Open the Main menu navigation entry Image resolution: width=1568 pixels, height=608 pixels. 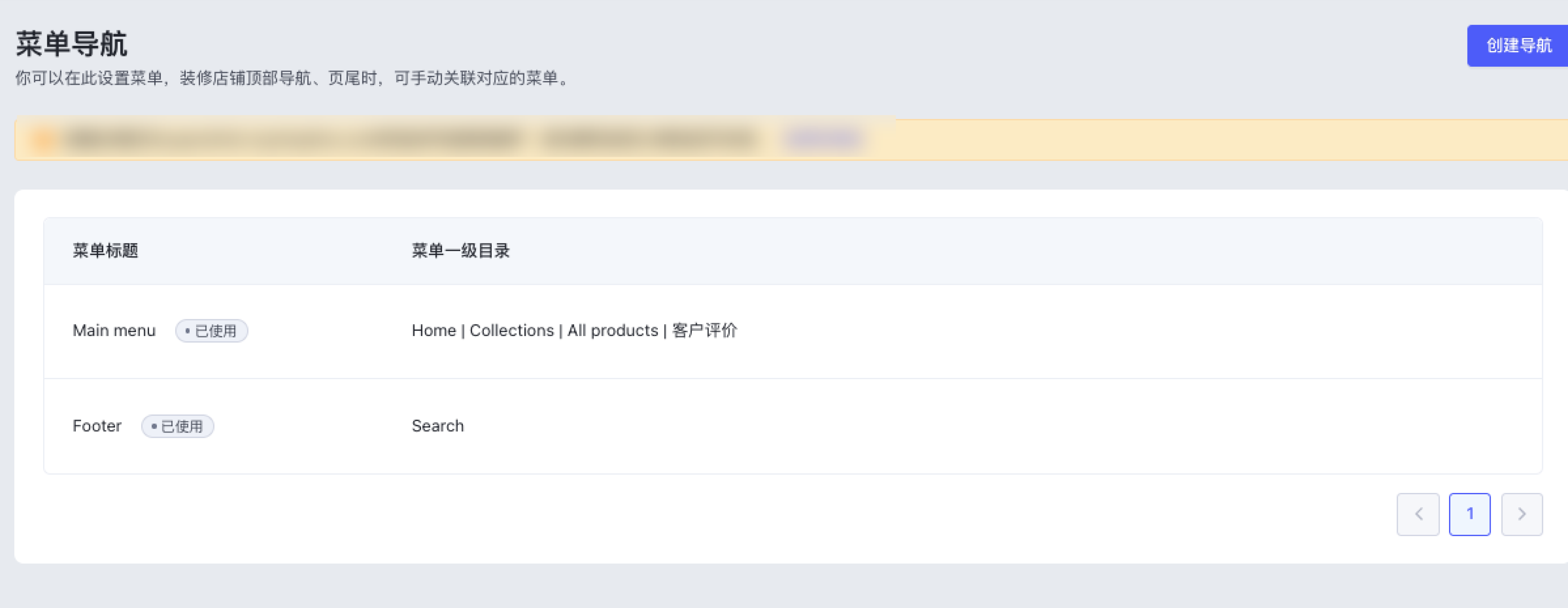click(x=114, y=331)
